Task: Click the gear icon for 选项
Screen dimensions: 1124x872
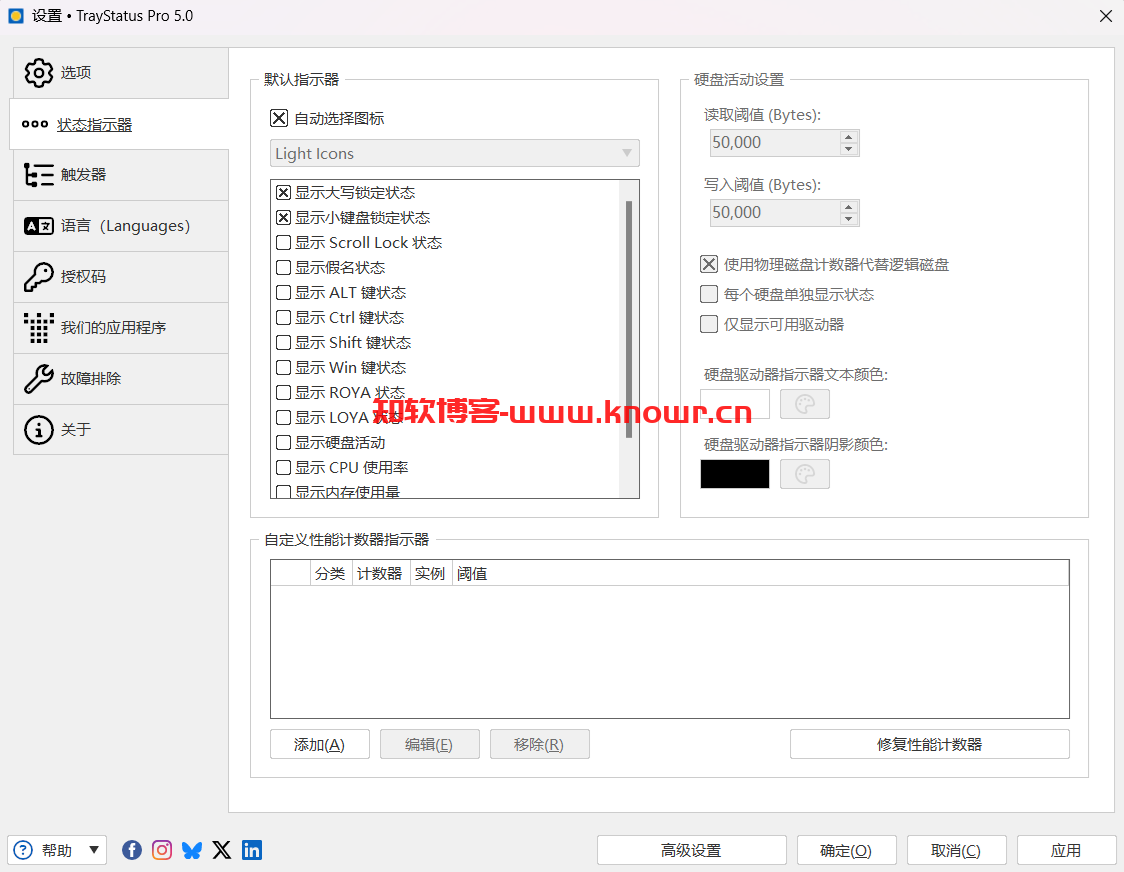Action: point(39,73)
